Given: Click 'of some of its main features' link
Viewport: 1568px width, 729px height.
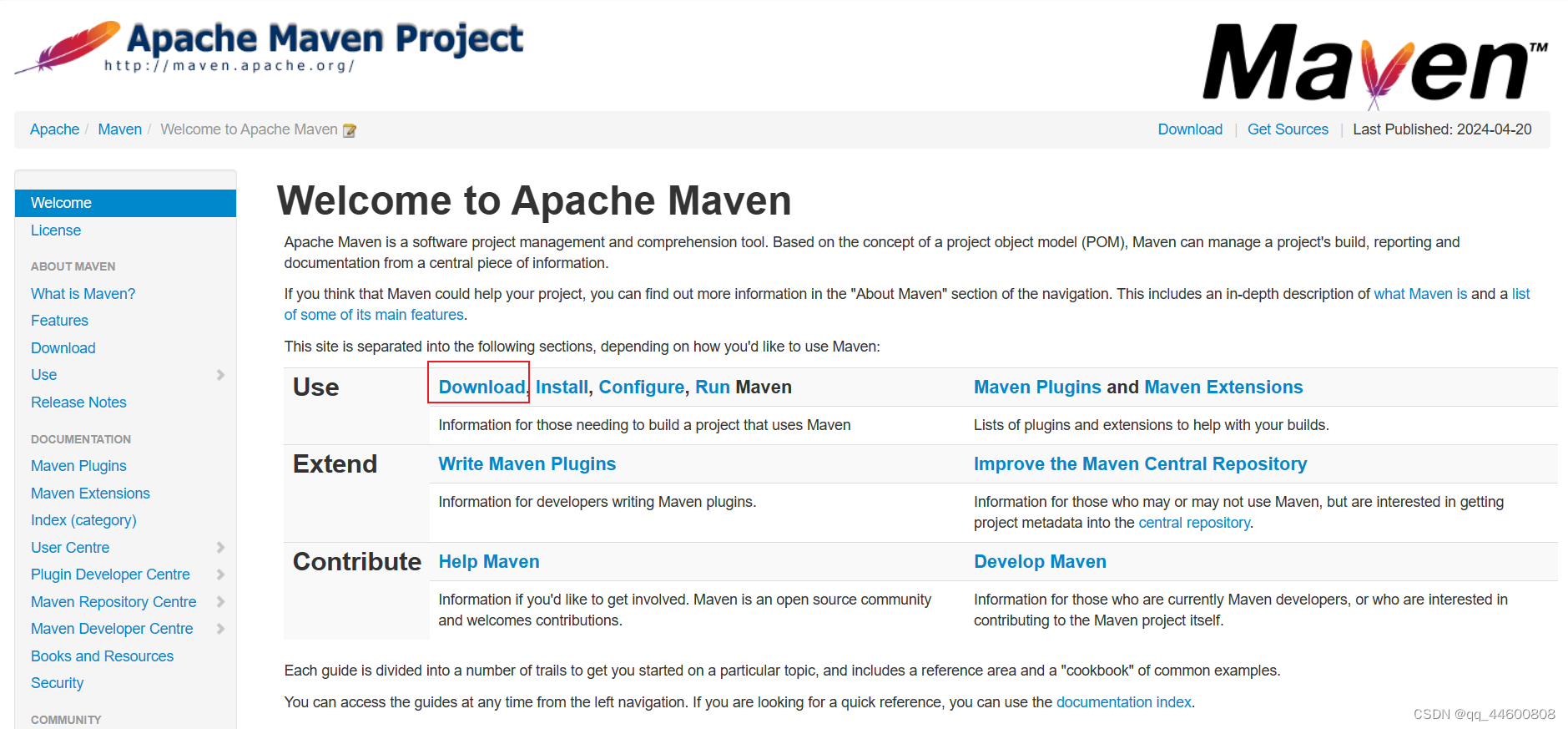Looking at the screenshot, I should [374, 315].
